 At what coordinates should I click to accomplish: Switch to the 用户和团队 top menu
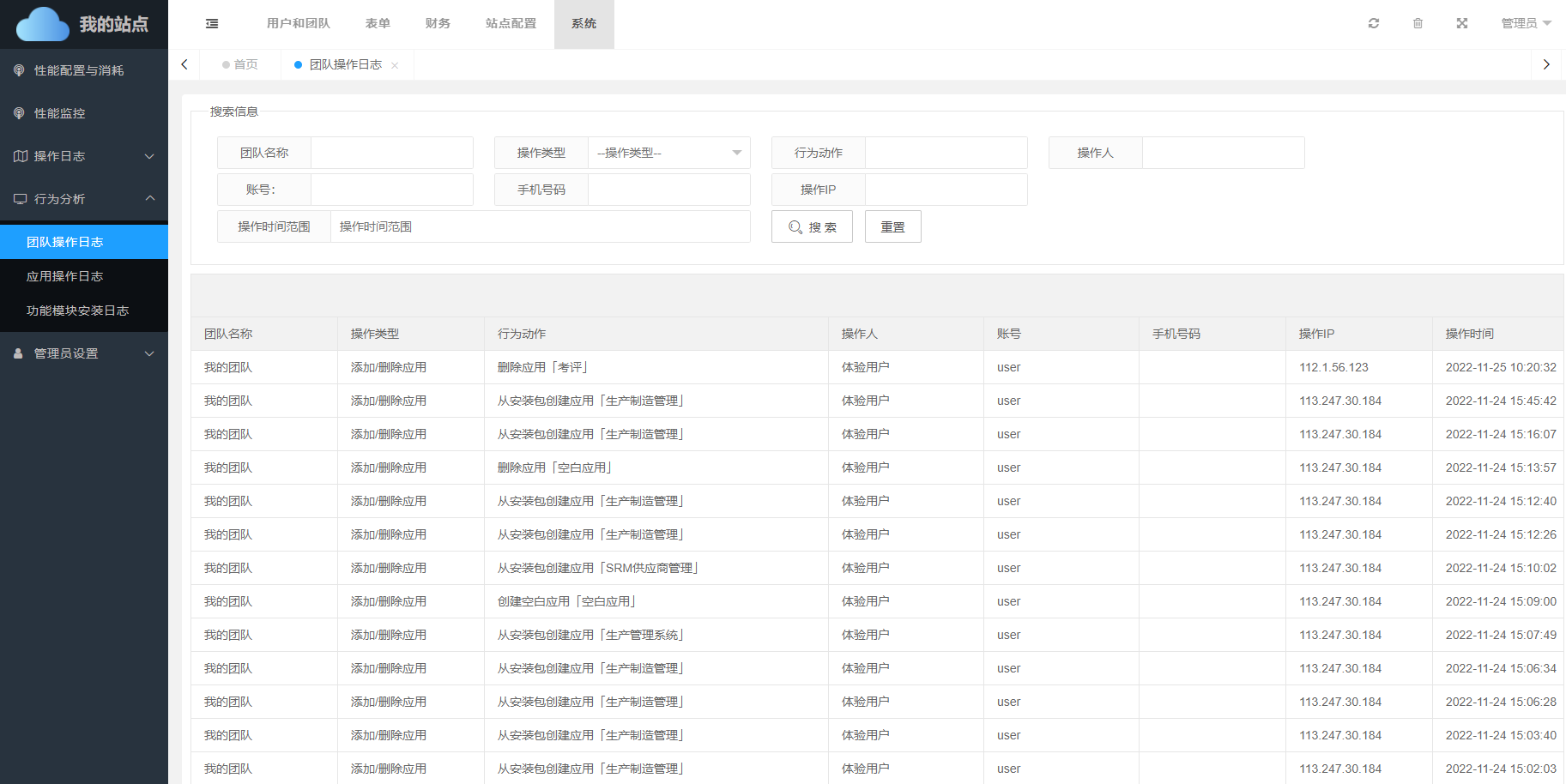pos(298,23)
